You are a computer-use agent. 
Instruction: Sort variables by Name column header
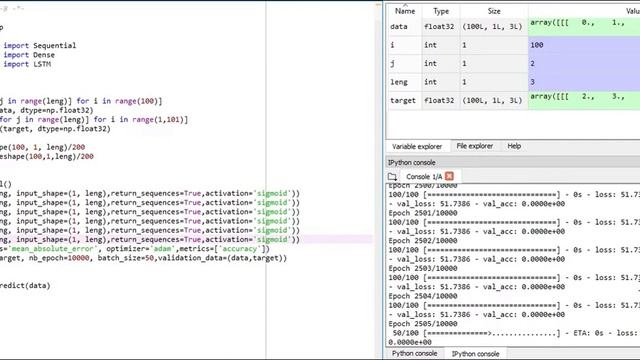[405, 11]
